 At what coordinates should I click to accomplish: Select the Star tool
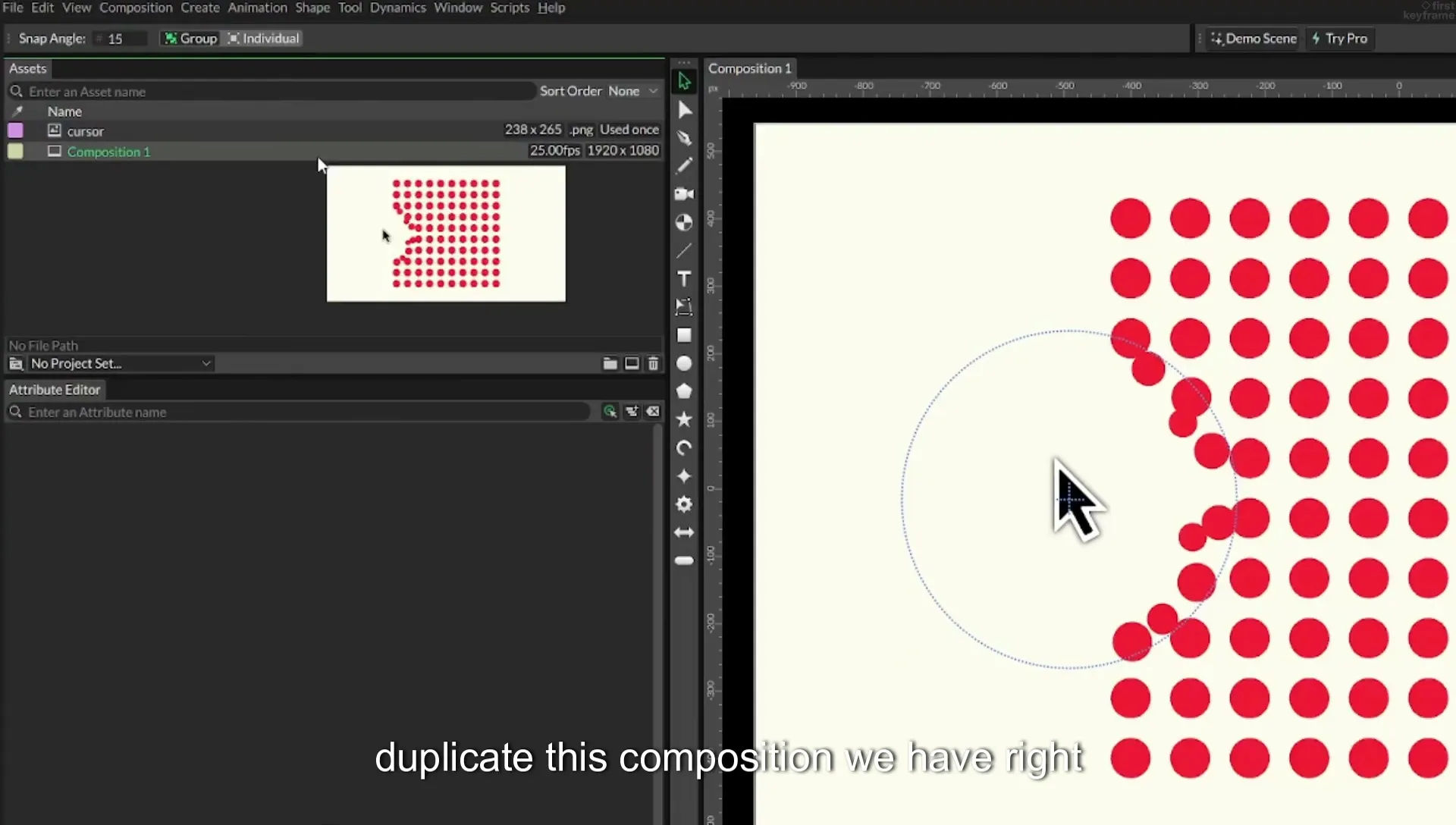pyautogui.click(x=684, y=419)
